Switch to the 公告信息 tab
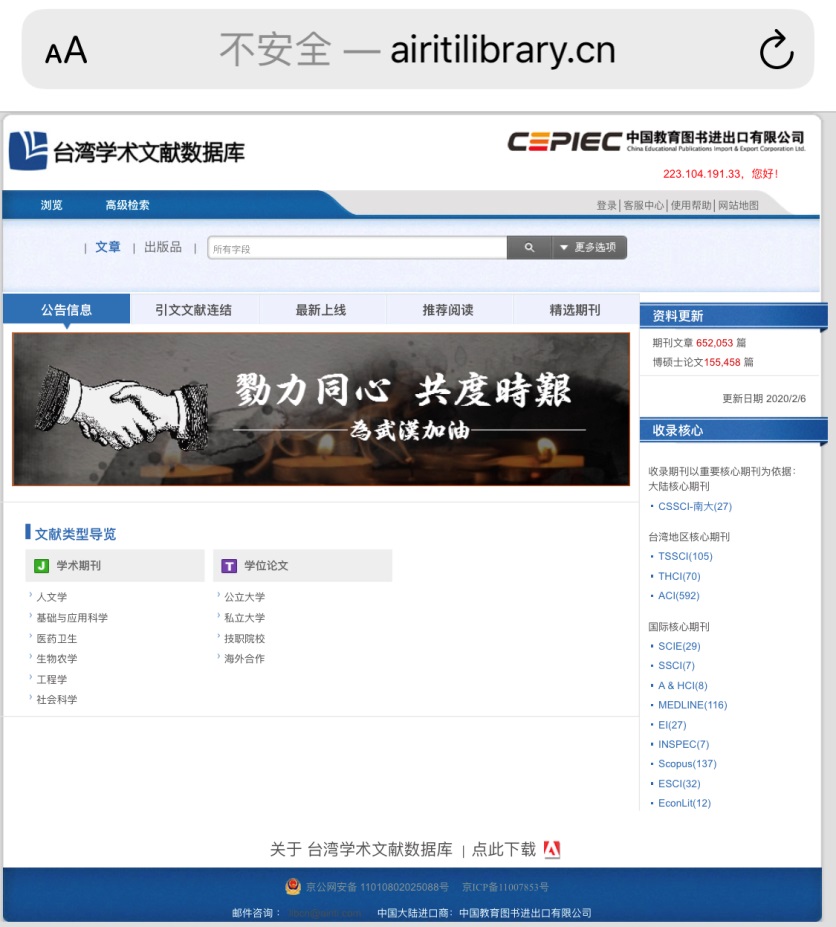The image size is (836, 927). (x=66, y=309)
